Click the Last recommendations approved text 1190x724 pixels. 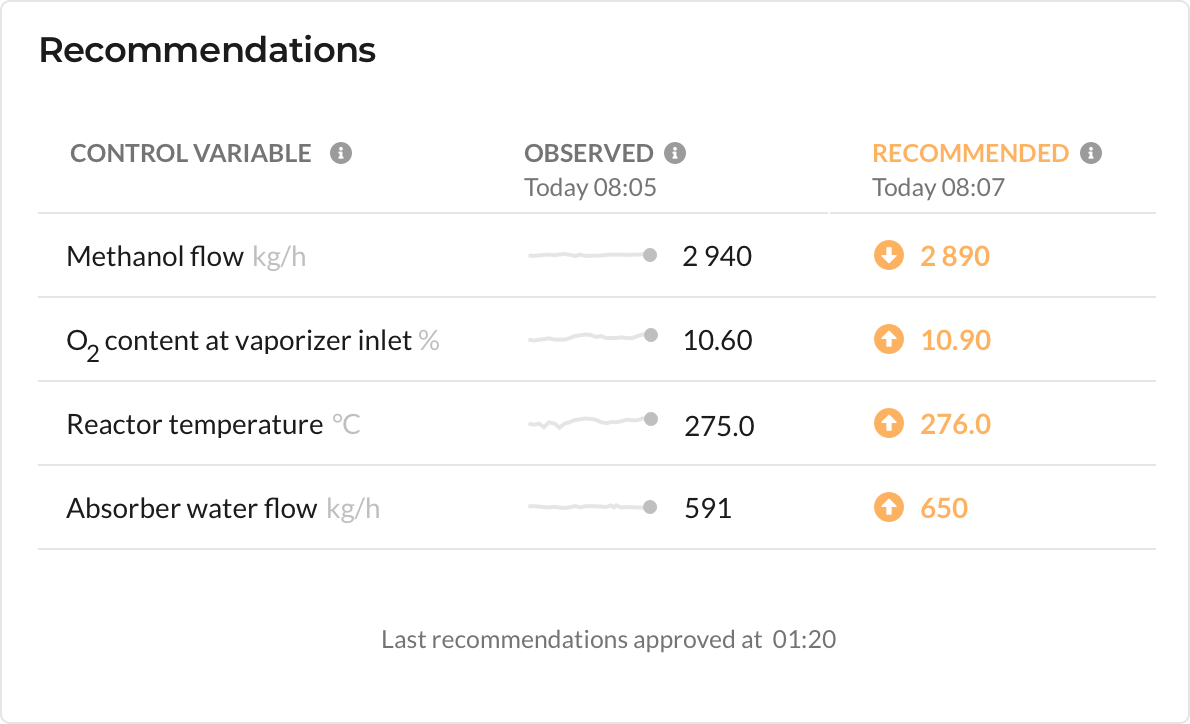609,640
